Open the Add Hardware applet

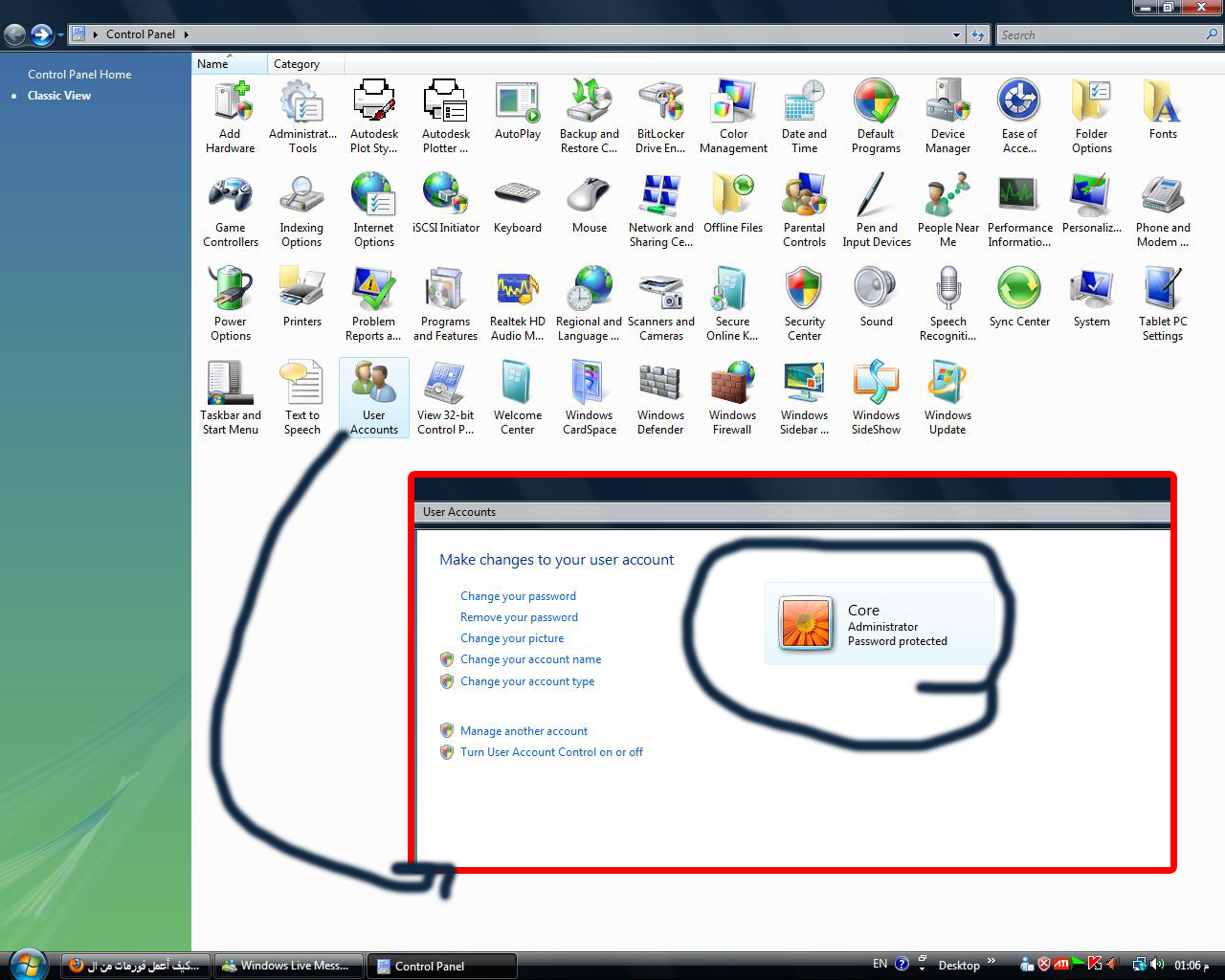click(x=230, y=117)
